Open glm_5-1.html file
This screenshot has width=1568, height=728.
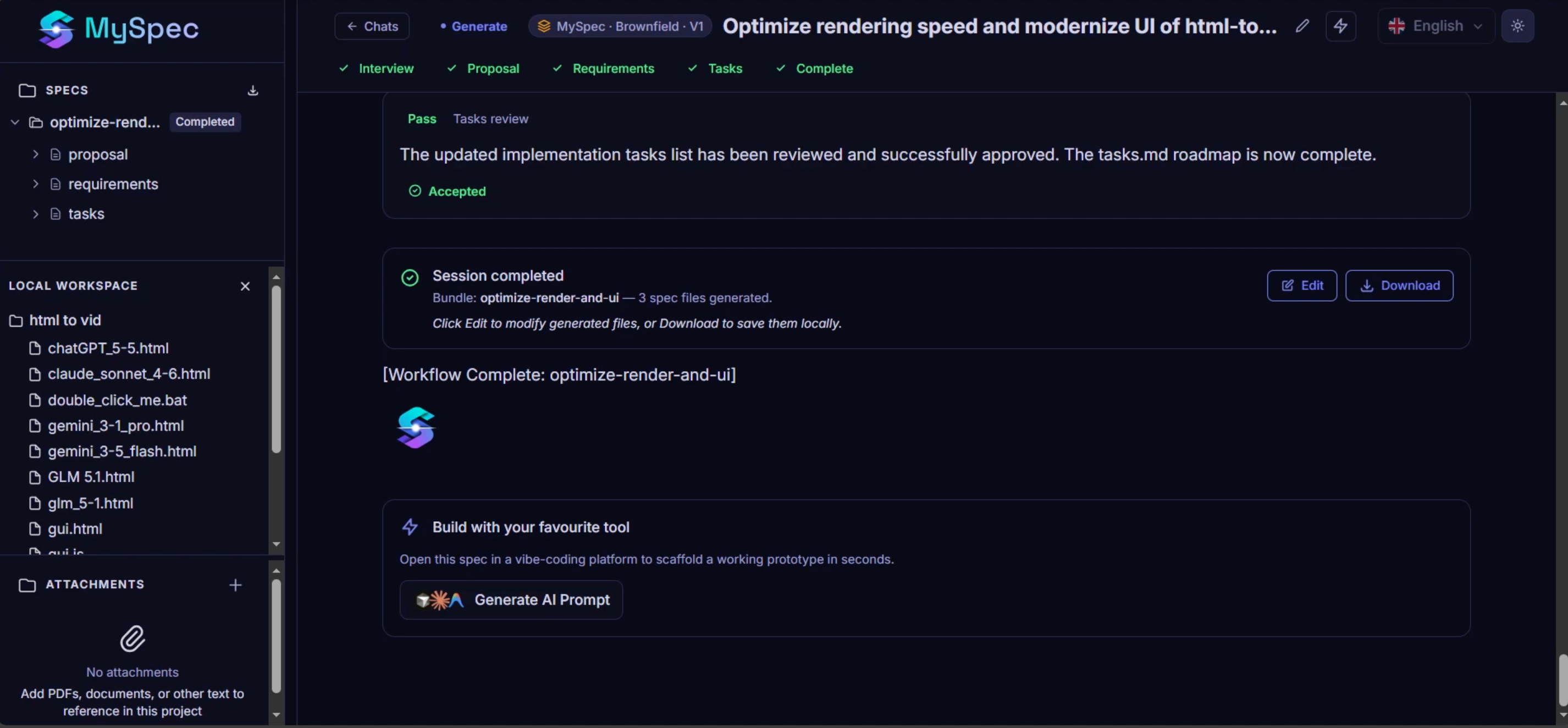pyautogui.click(x=90, y=503)
